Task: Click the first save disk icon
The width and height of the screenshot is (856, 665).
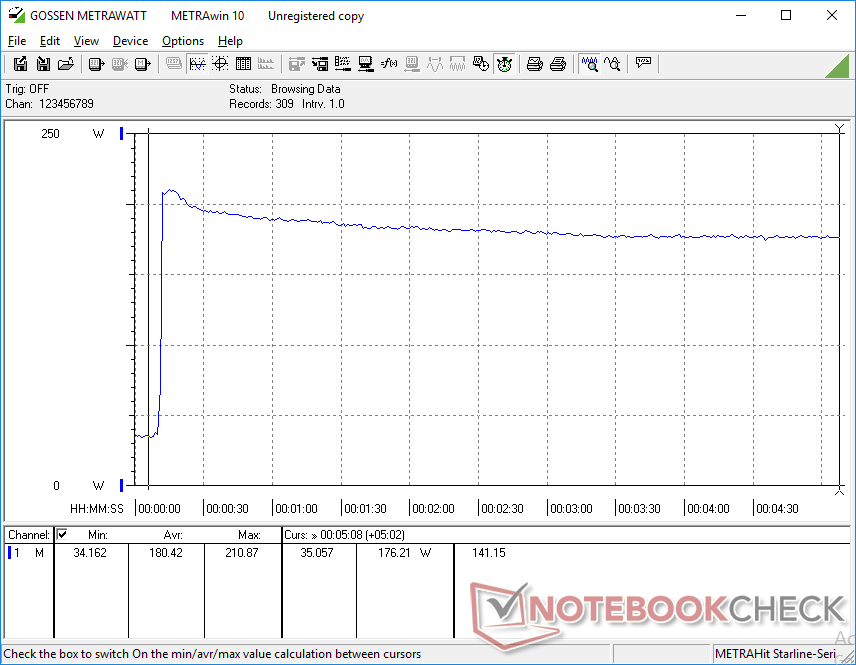Action: click(20, 64)
